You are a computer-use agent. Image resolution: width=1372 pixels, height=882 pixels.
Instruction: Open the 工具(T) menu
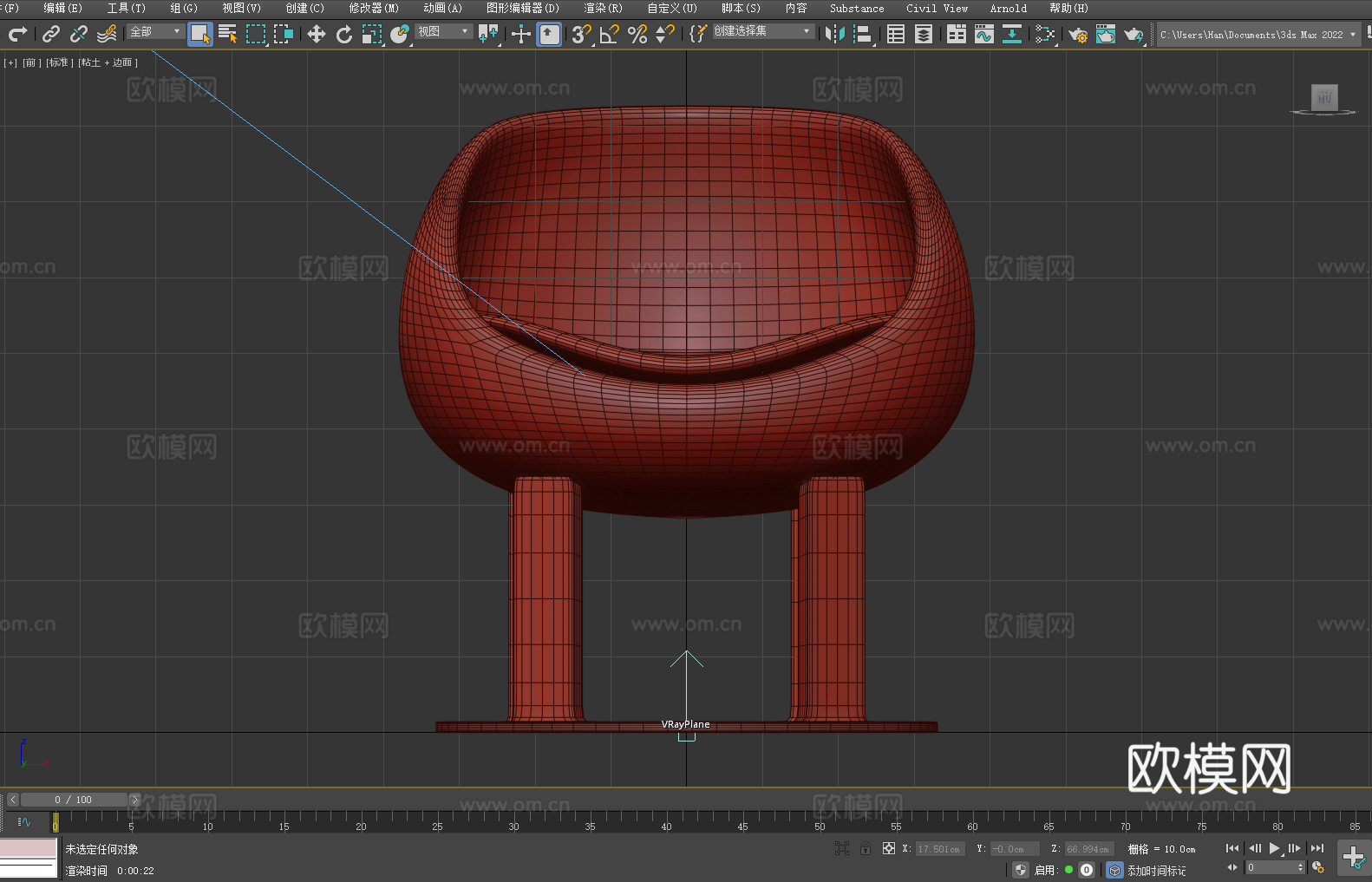click(x=126, y=8)
